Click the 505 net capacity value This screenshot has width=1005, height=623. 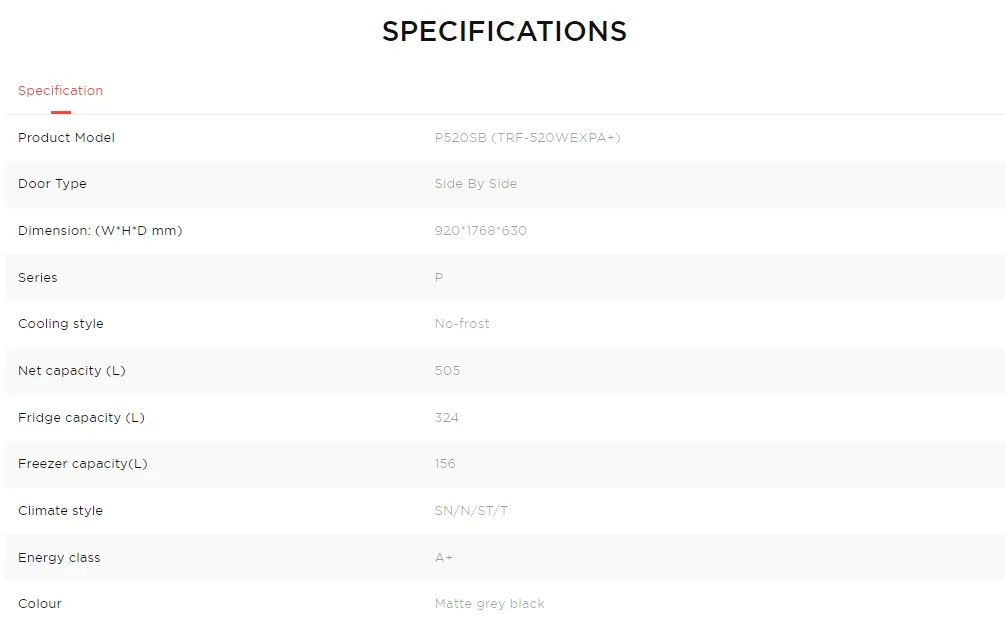[x=447, y=370]
